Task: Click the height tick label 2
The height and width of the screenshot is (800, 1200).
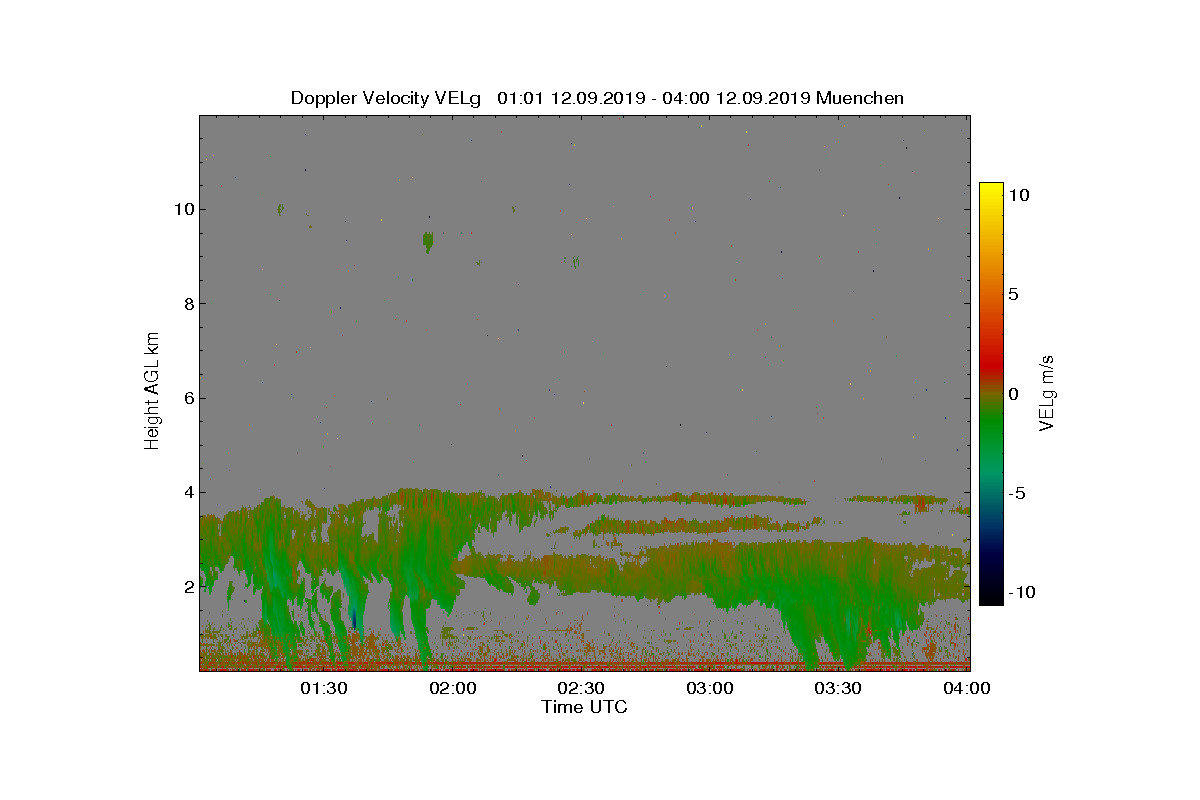Action: pyautogui.click(x=187, y=586)
